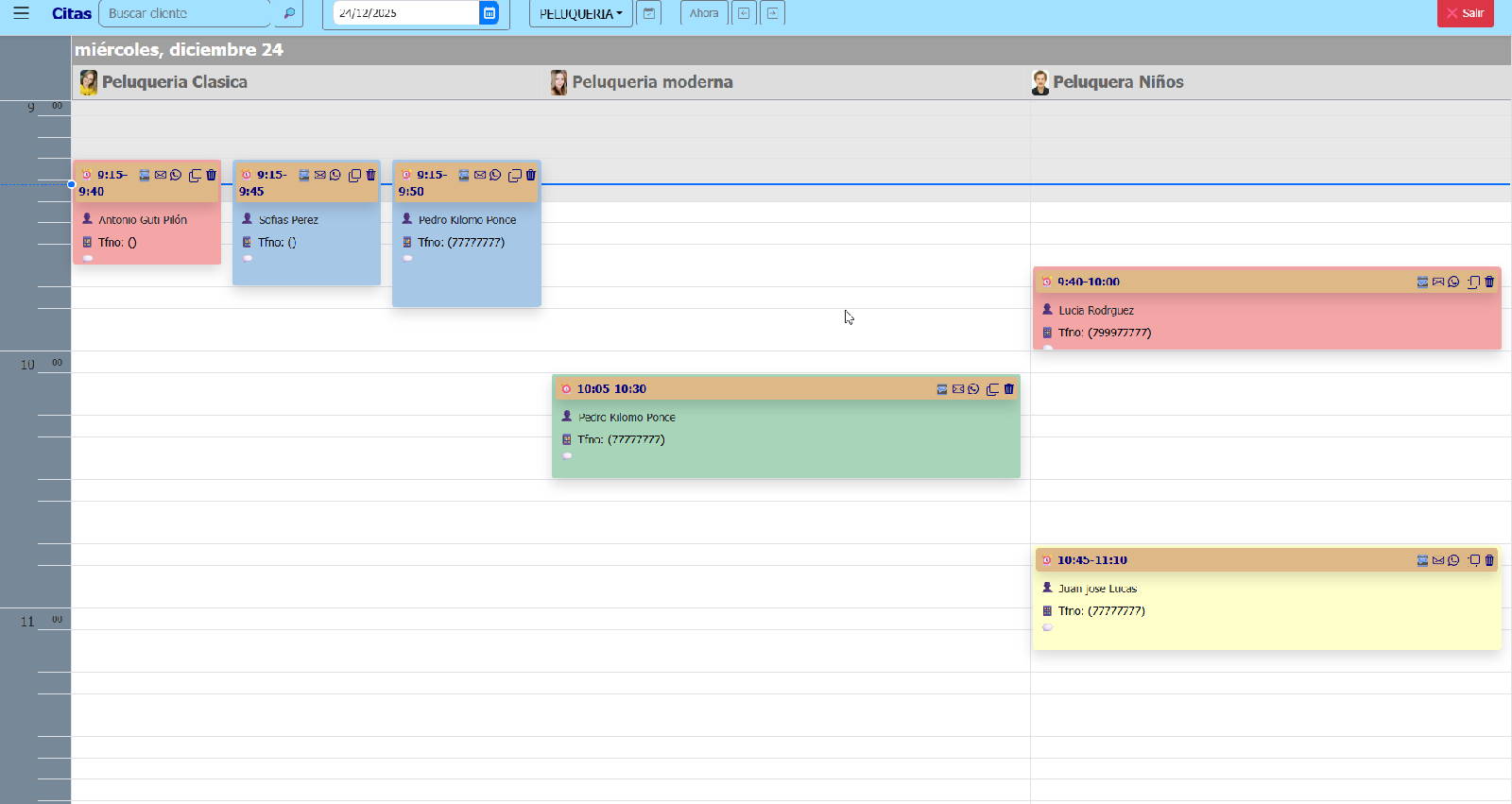This screenshot has width=1512, height=804.
Task: Click the Ahora button
Action: pos(703,13)
